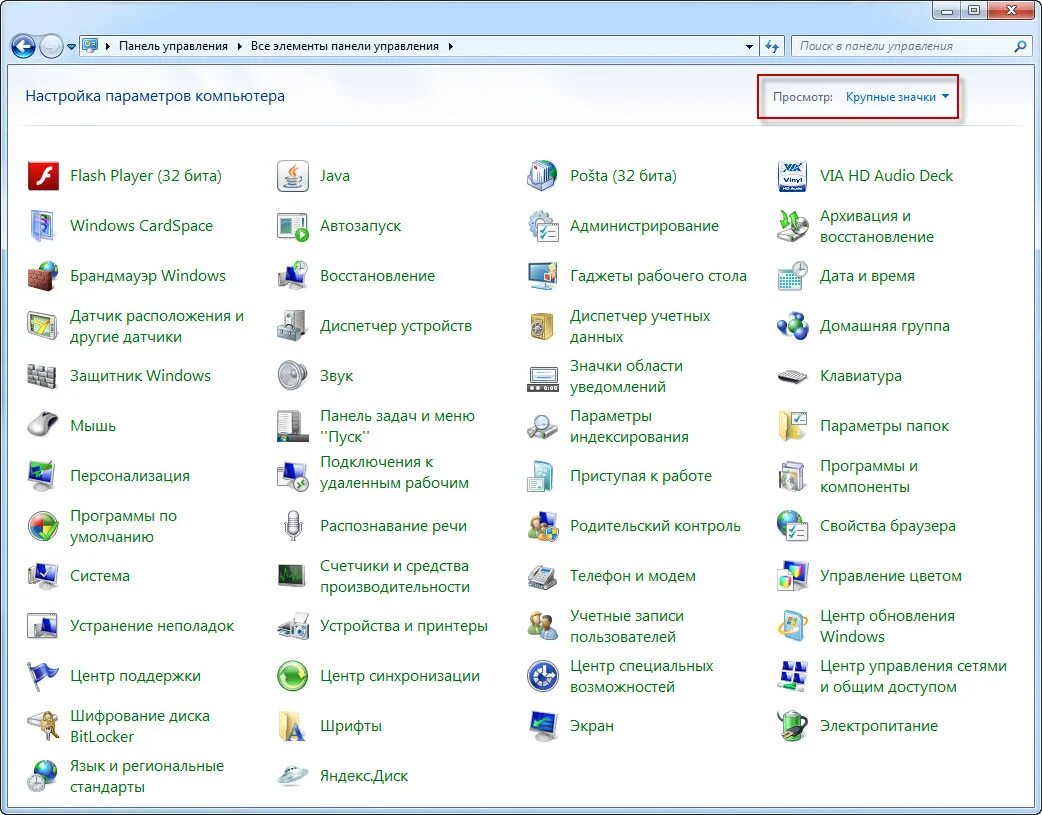Click the VIA HD Audio Deck icon
Viewport: 1042px width, 815px height.
click(792, 176)
